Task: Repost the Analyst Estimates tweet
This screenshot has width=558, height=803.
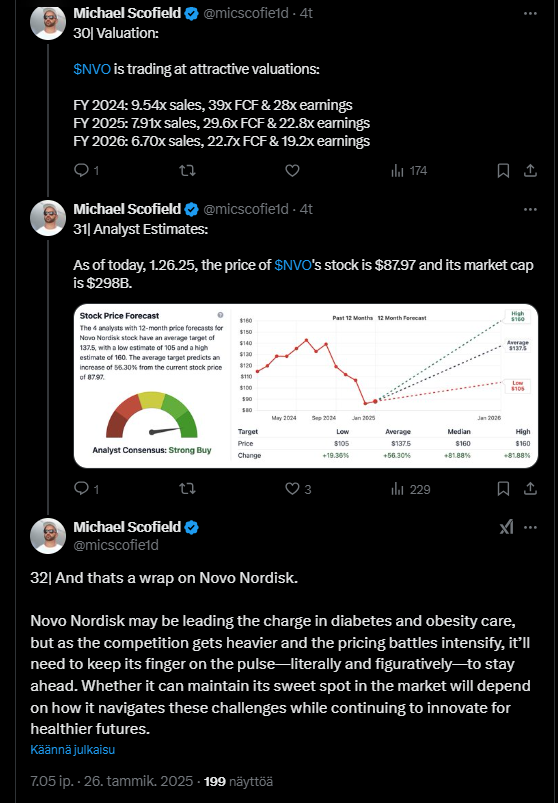Action: point(187,489)
